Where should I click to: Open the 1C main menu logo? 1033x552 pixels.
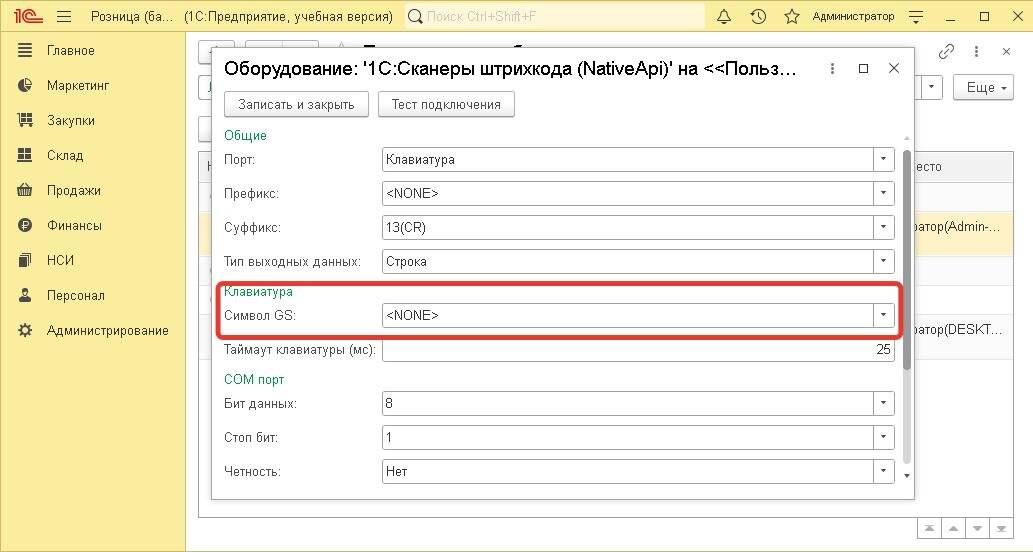click(x=28, y=16)
